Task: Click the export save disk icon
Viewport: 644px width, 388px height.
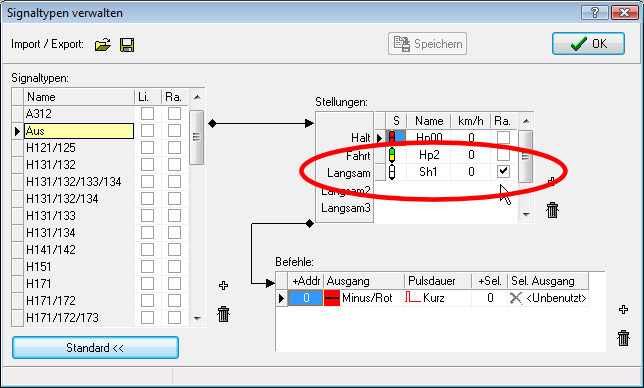Action: click(127, 44)
